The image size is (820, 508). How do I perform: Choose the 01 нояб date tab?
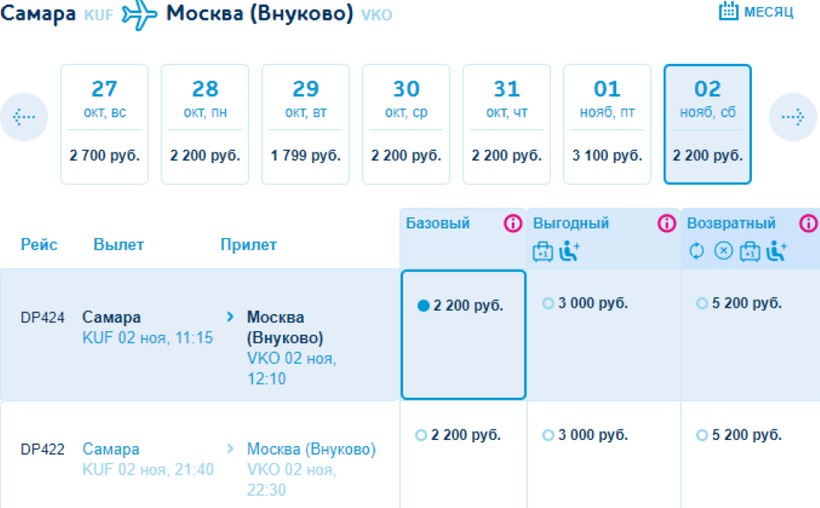tap(607, 124)
